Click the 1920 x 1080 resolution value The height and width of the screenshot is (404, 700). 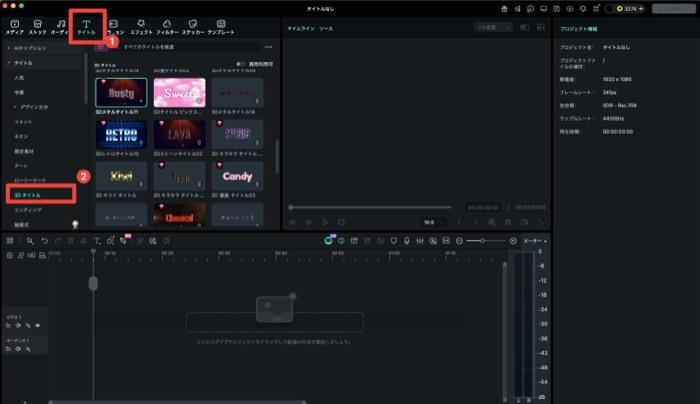tap(617, 79)
